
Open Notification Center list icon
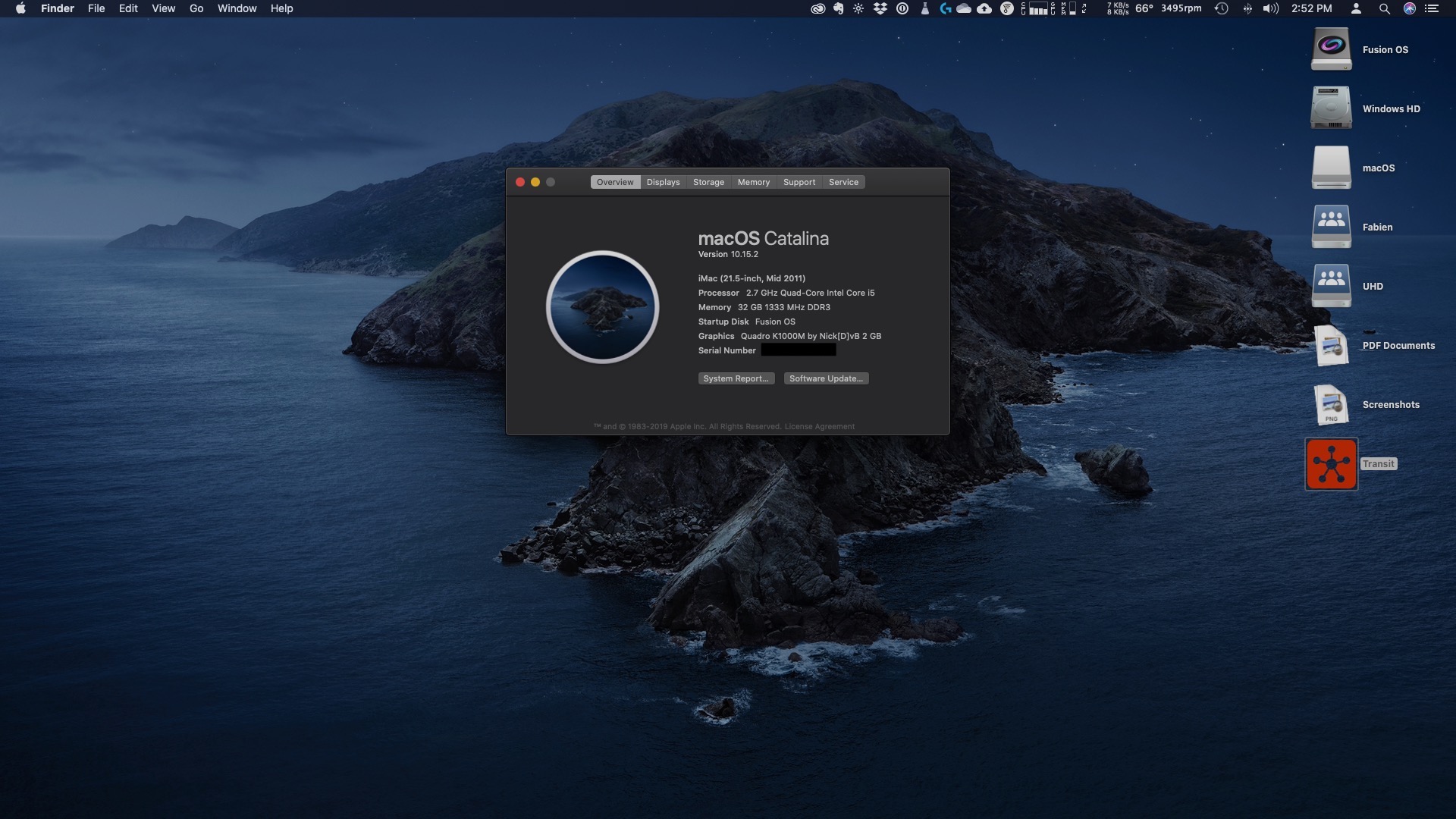click(1432, 9)
